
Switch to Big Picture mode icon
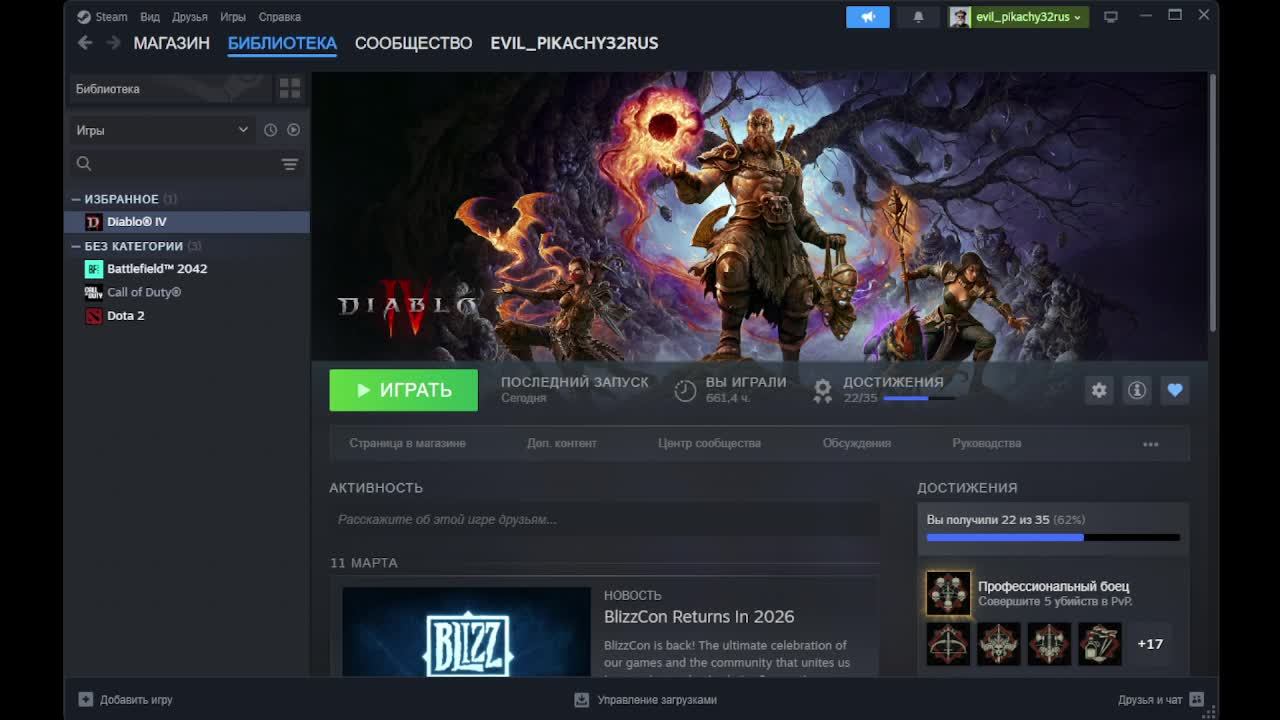[x=1111, y=17]
